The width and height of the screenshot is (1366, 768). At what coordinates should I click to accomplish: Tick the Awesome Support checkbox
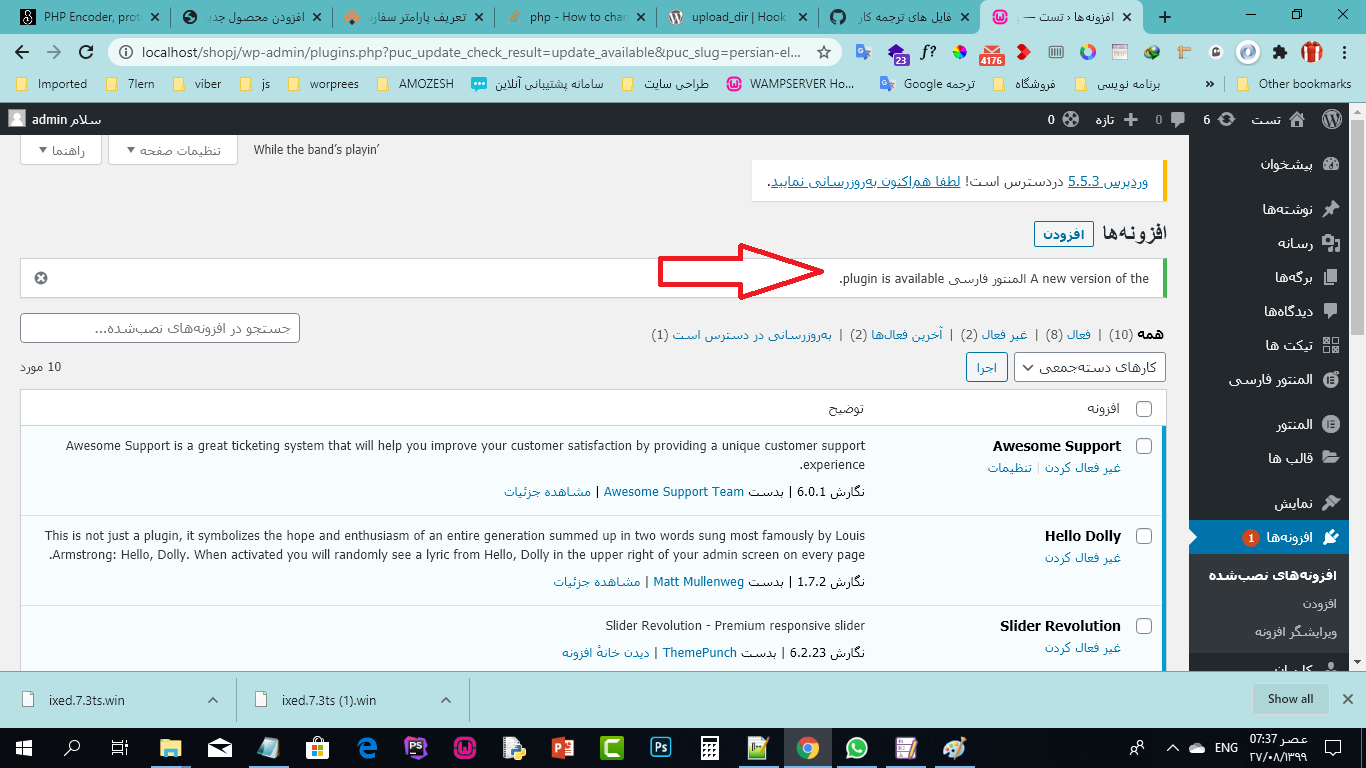click(x=1144, y=446)
